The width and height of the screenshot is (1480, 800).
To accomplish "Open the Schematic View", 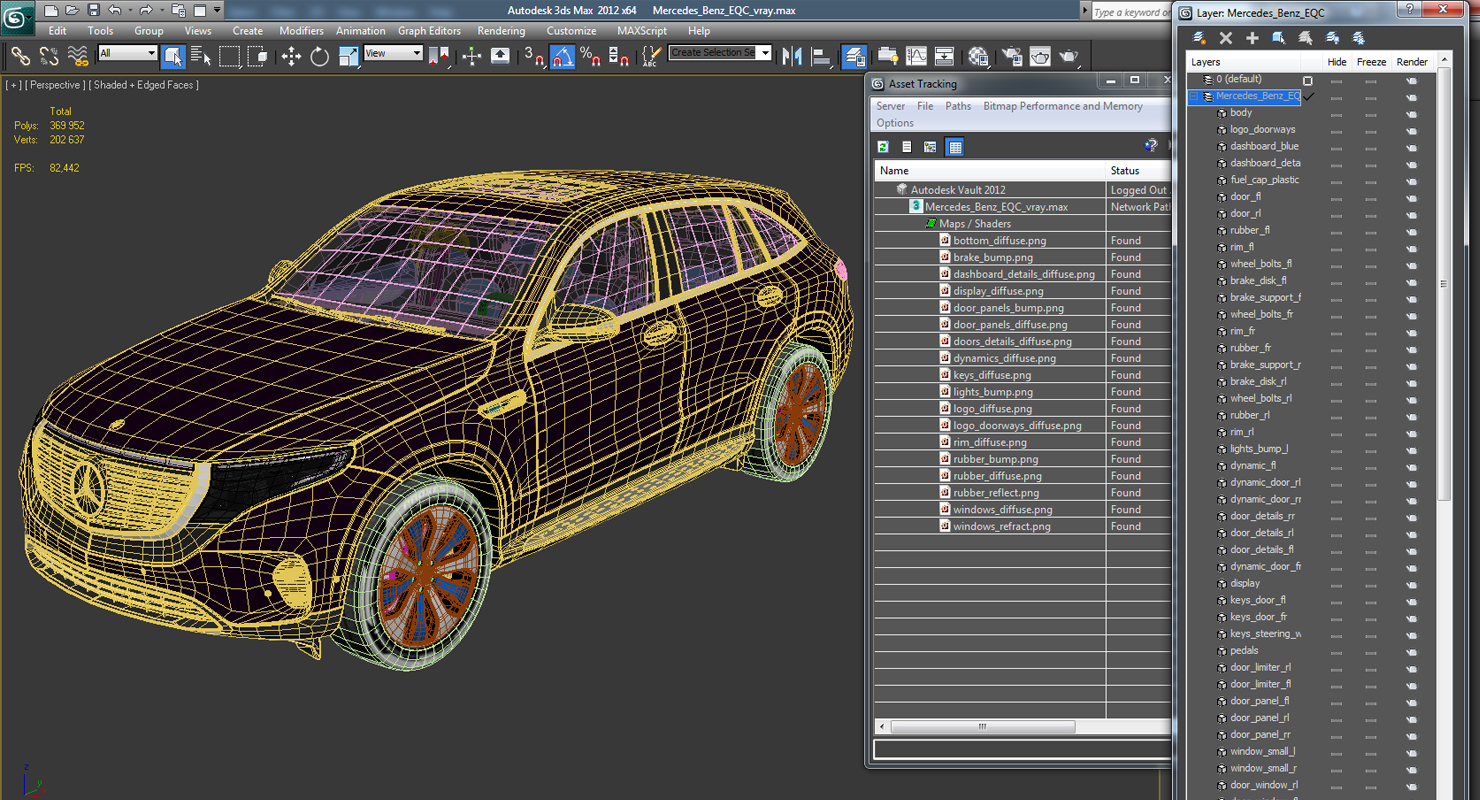I will point(944,56).
